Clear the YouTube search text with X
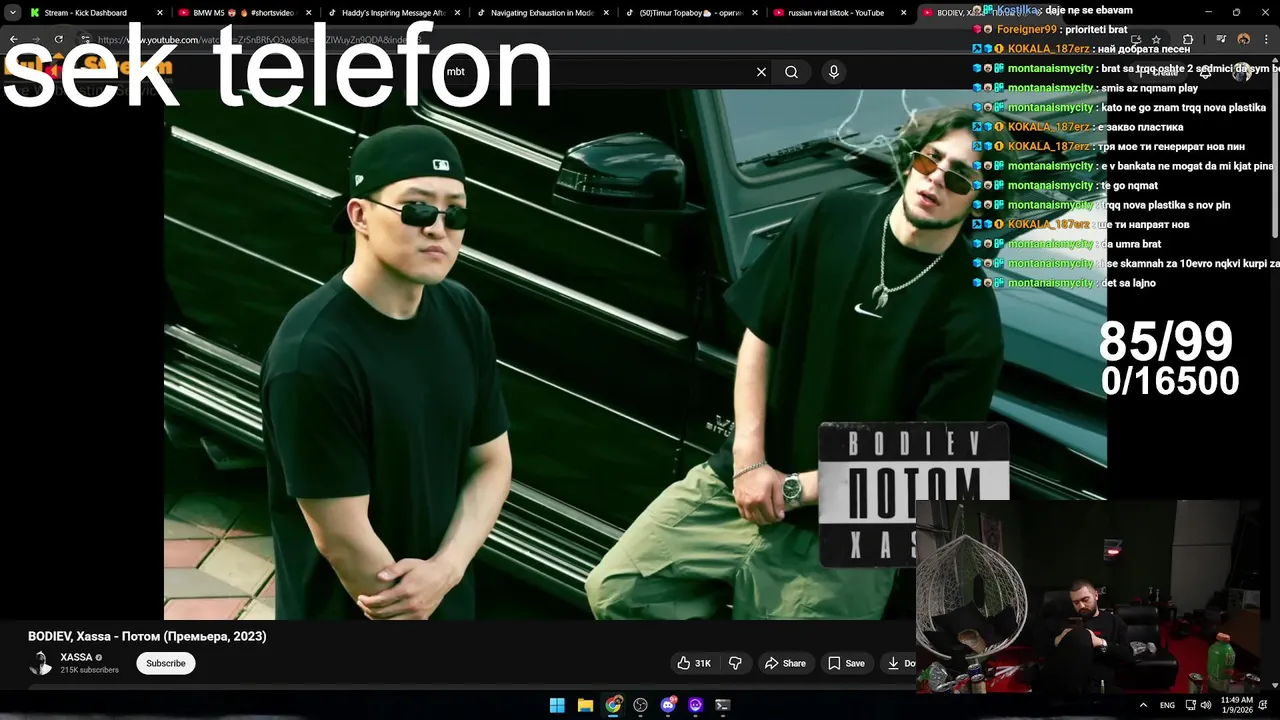The image size is (1280, 720). click(x=761, y=72)
